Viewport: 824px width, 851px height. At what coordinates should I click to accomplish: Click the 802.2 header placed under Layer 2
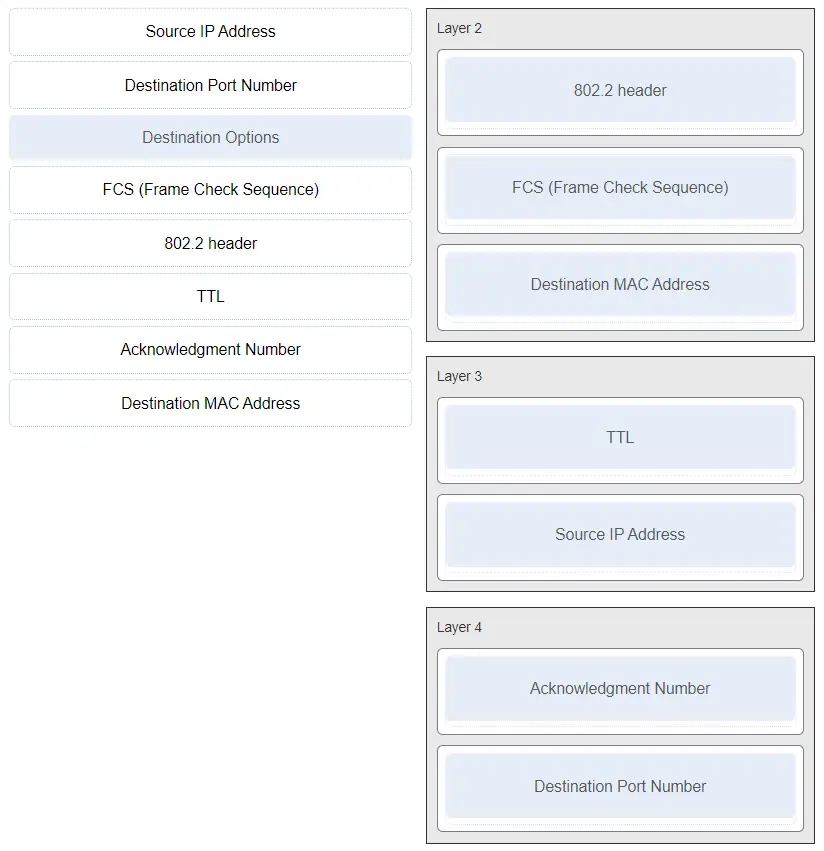(620, 90)
